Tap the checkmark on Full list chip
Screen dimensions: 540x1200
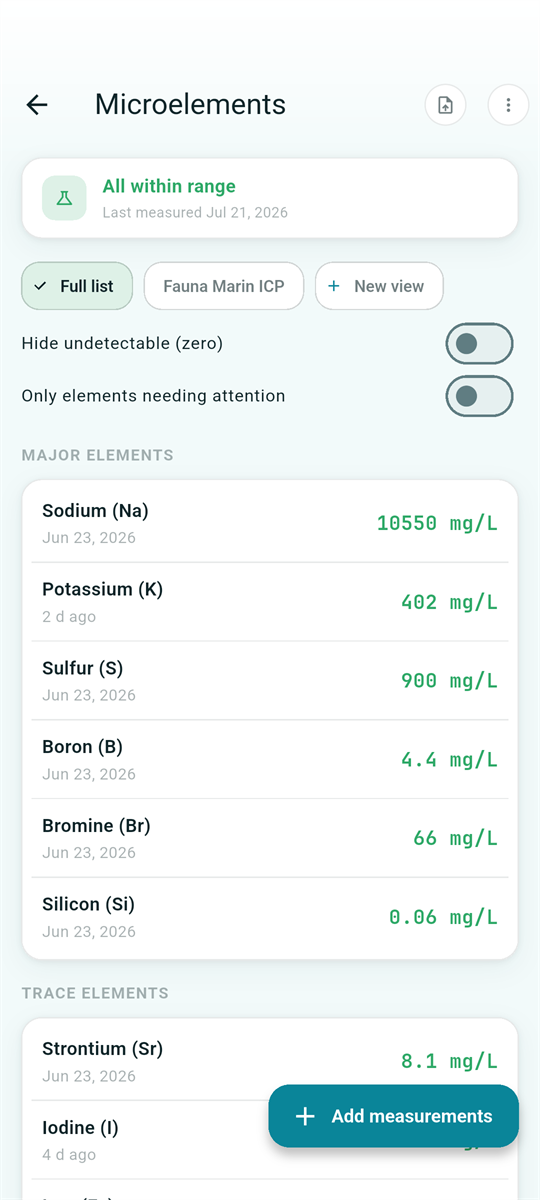[x=40, y=286]
